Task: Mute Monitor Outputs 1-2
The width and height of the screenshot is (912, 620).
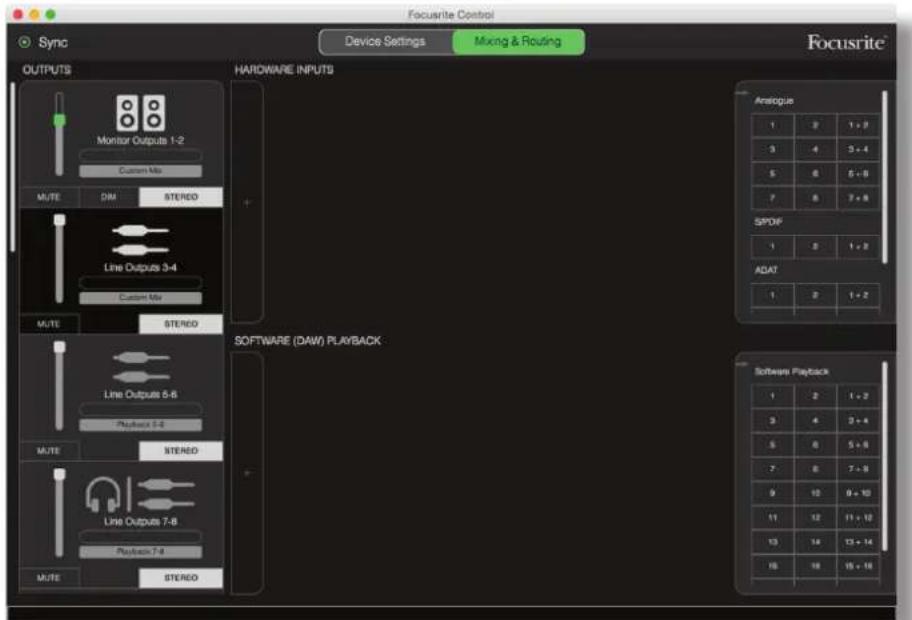Action: pyautogui.click(x=49, y=197)
